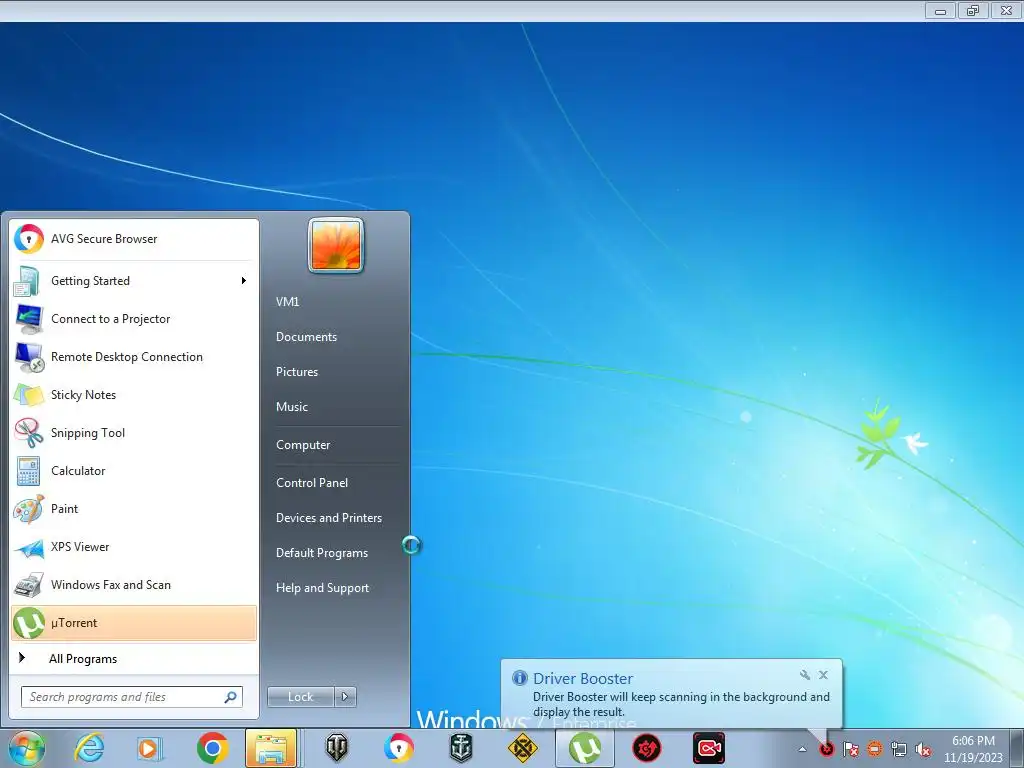Click the user account flower picture
This screenshot has height=768, width=1024.
336,246
